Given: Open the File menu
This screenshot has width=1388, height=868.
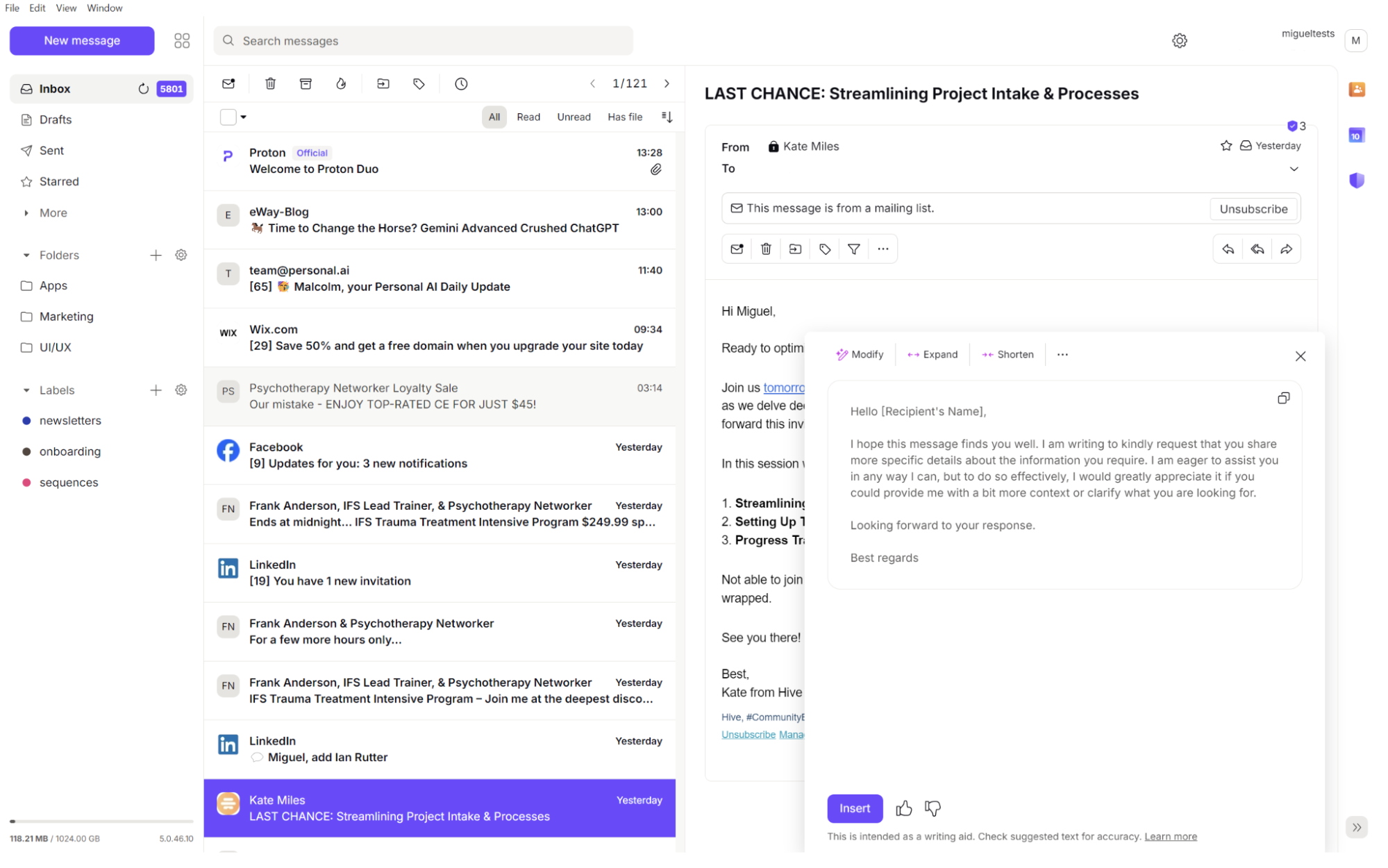Looking at the screenshot, I should [x=12, y=8].
